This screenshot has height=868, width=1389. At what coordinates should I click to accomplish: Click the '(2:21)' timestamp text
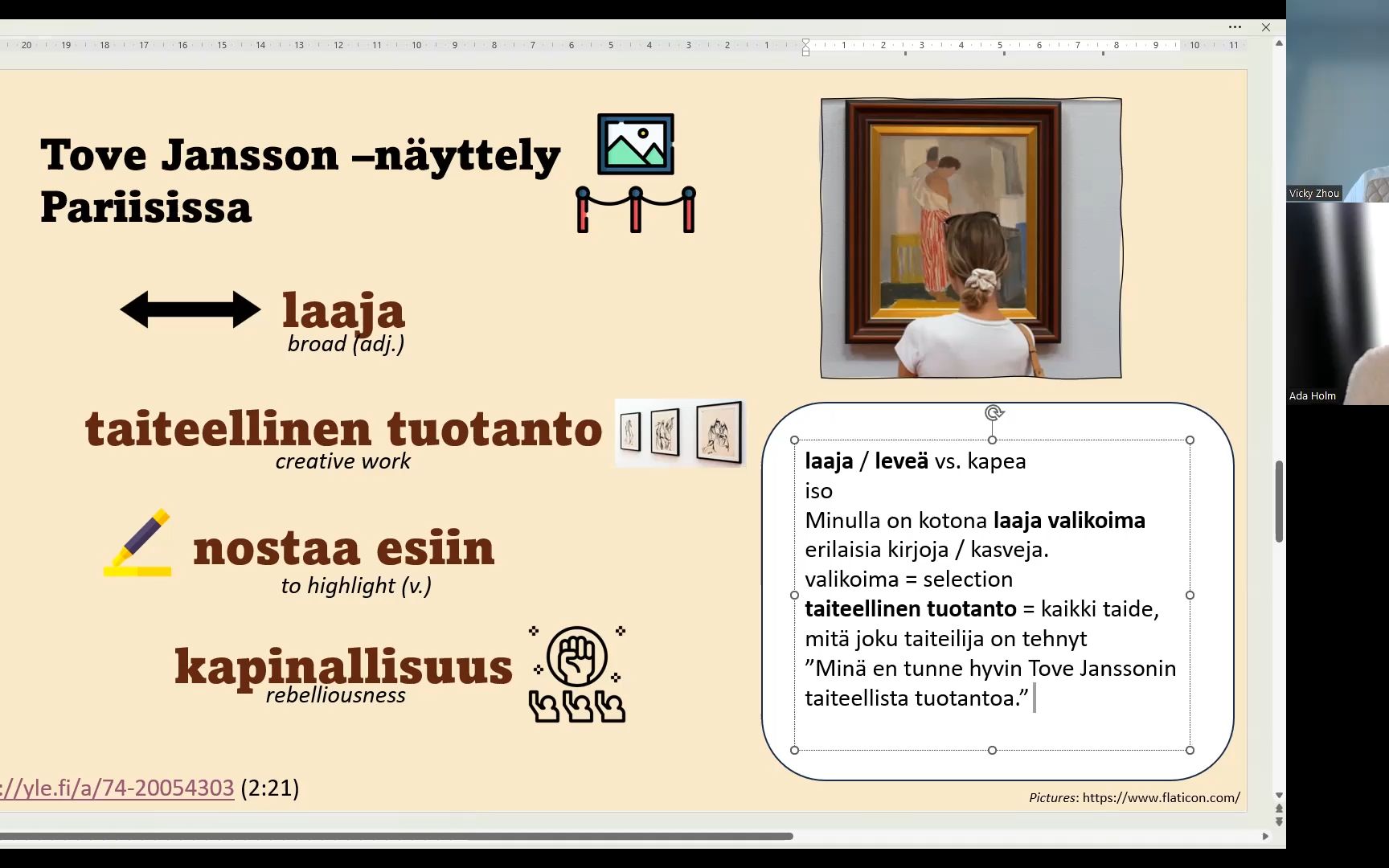(x=270, y=788)
